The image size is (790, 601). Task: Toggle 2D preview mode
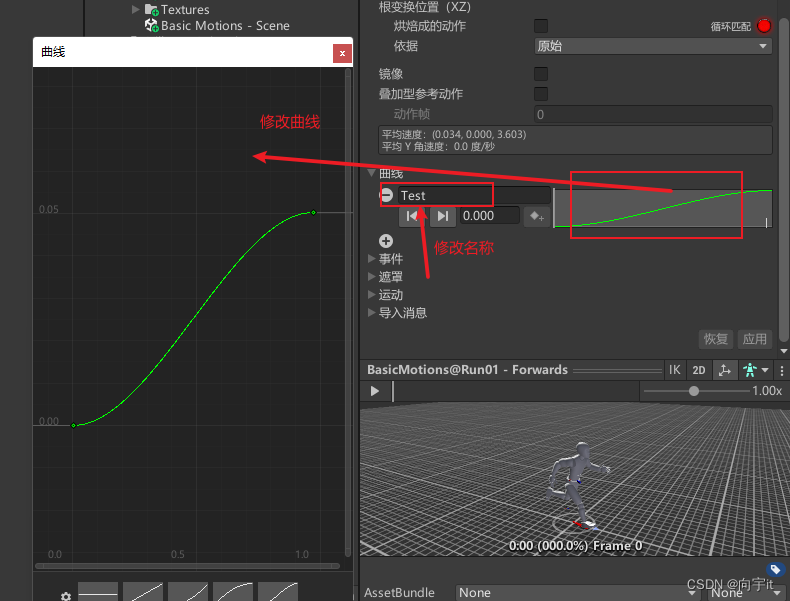coord(699,370)
